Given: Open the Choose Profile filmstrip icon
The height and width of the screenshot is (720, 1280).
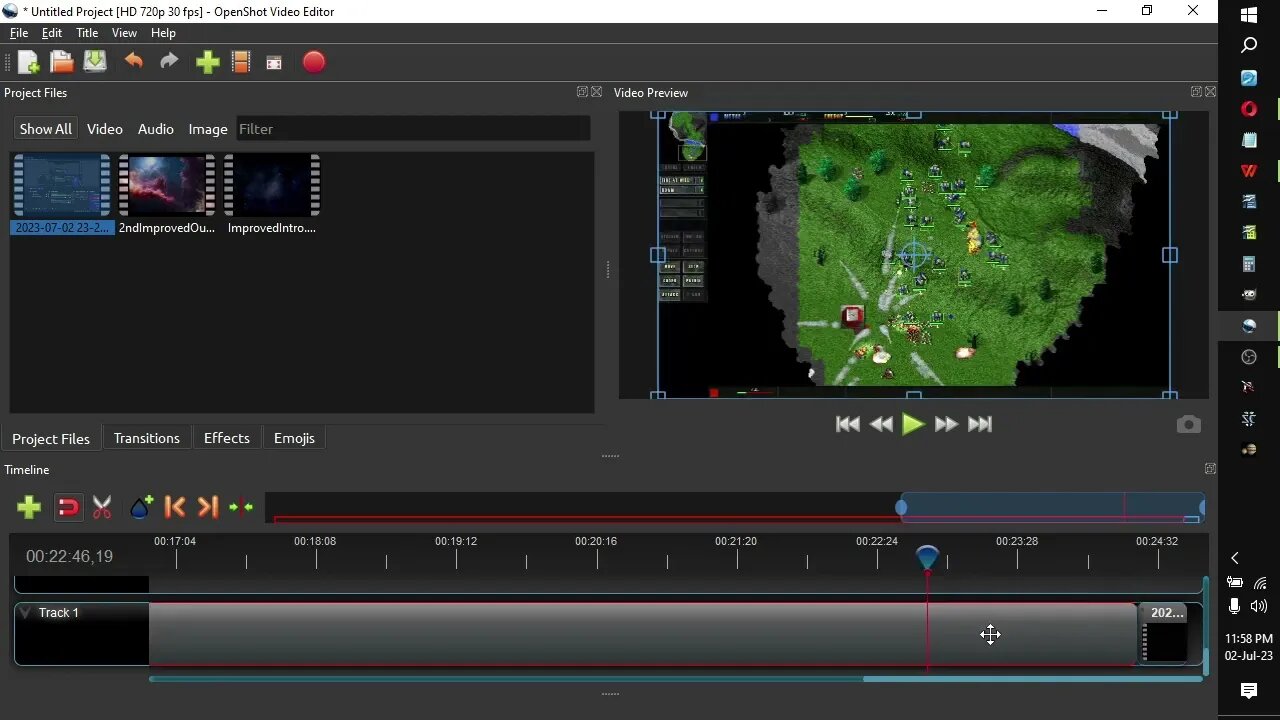Looking at the screenshot, I should [241, 62].
